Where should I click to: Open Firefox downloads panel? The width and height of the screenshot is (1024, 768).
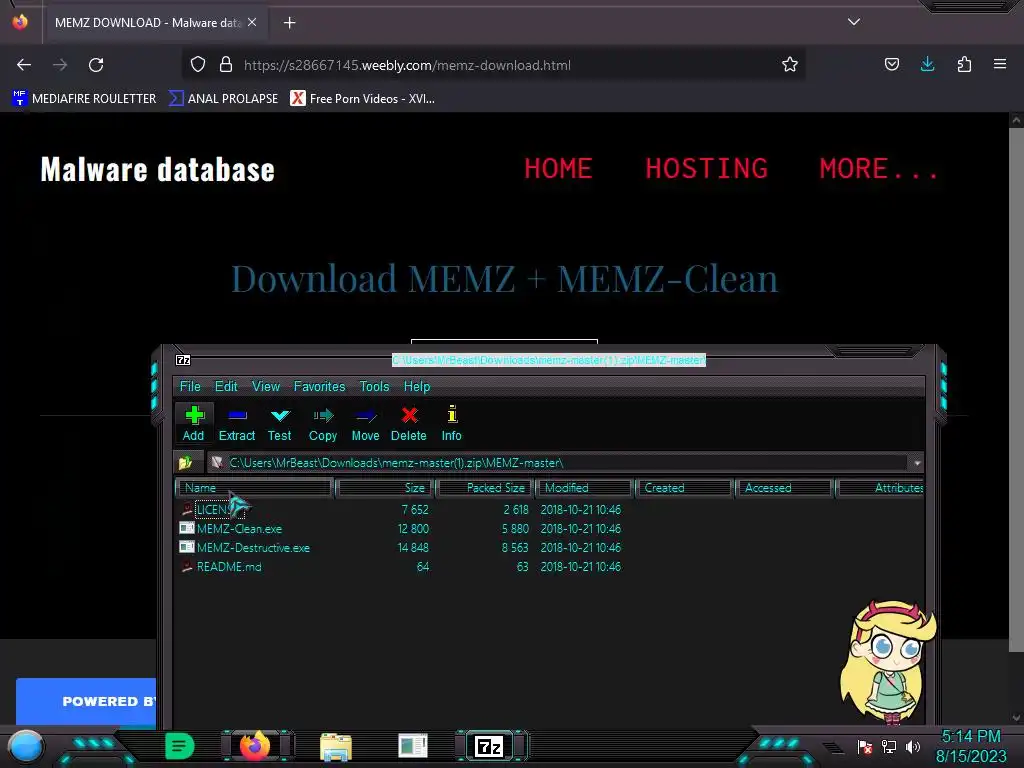click(x=927, y=64)
